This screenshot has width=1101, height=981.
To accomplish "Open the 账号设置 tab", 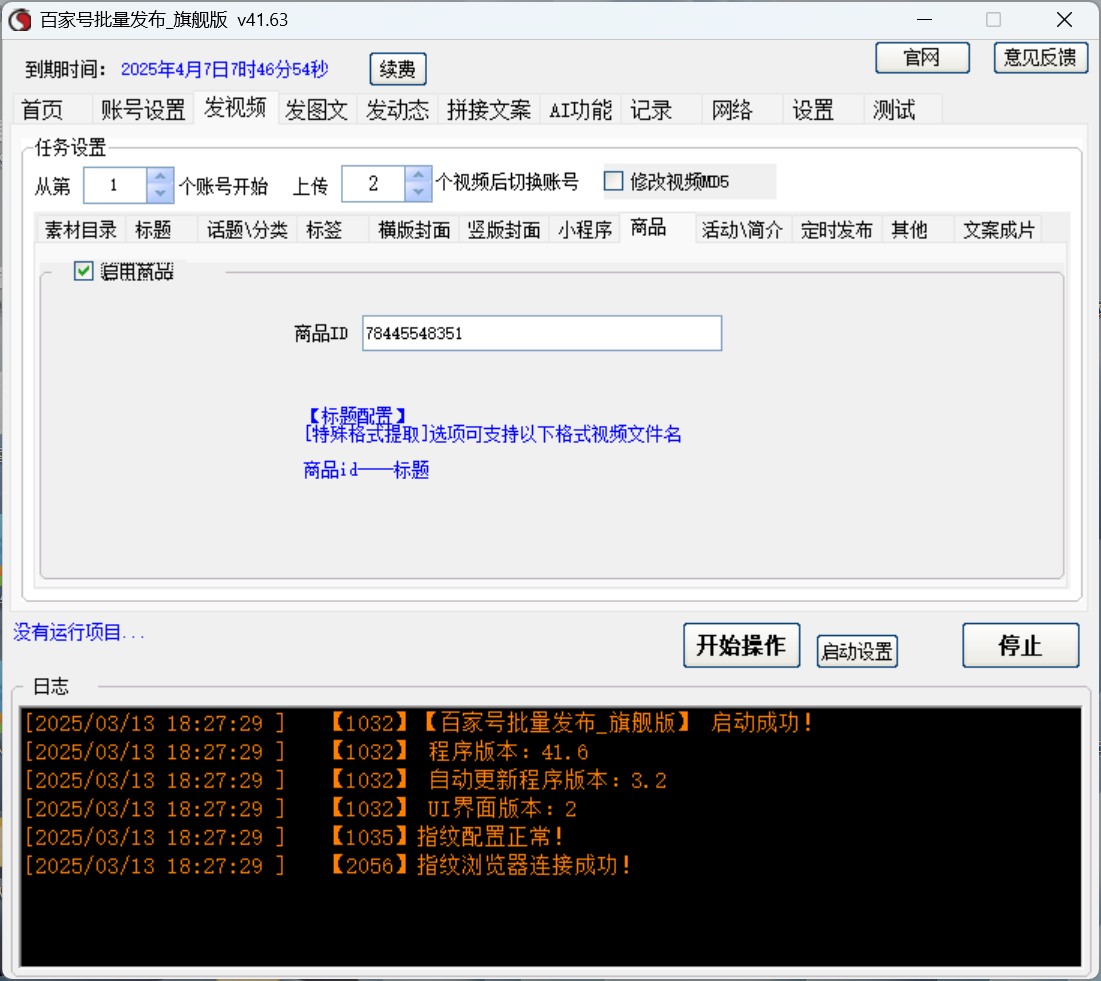I will (x=143, y=110).
